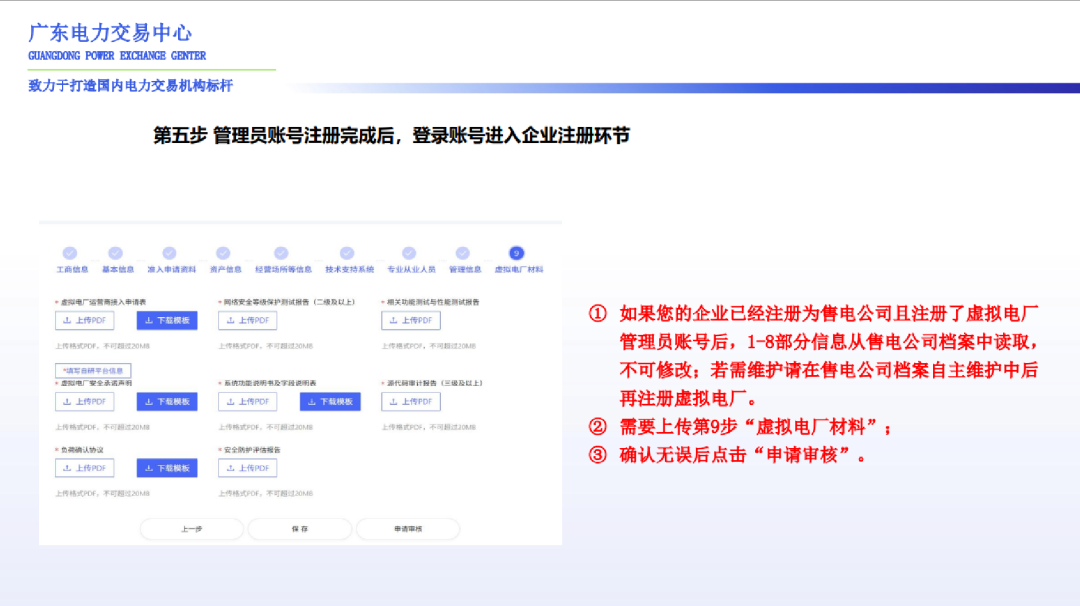Click the checkmark circle above 管理信息
The width and height of the screenshot is (1080, 606).
point(462,252)
